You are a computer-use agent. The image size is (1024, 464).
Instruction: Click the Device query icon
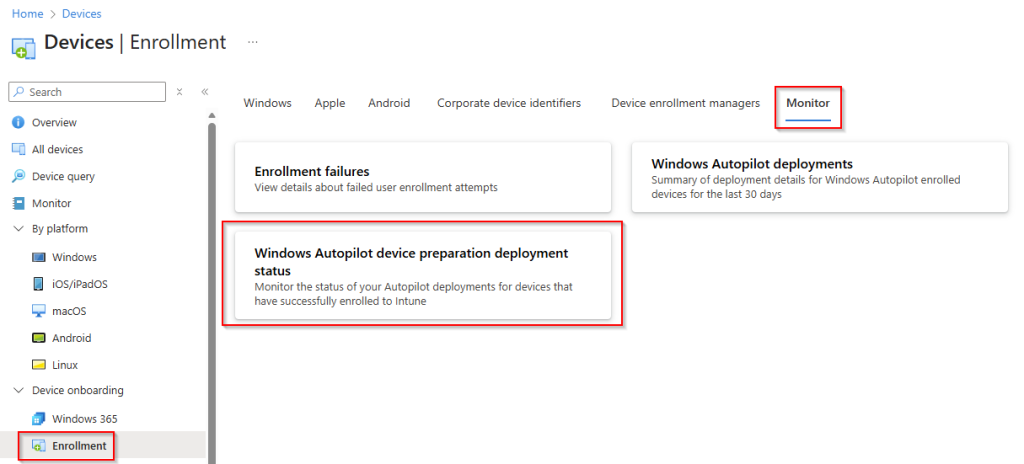click(18, 176)
